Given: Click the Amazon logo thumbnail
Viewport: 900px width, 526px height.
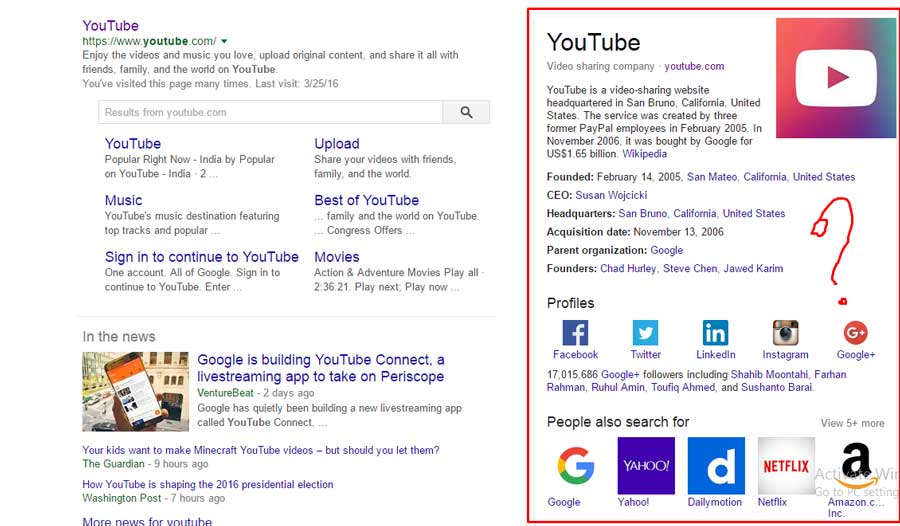Looking at the screenshot, I should pyautogui.click(x=856, y=466).
